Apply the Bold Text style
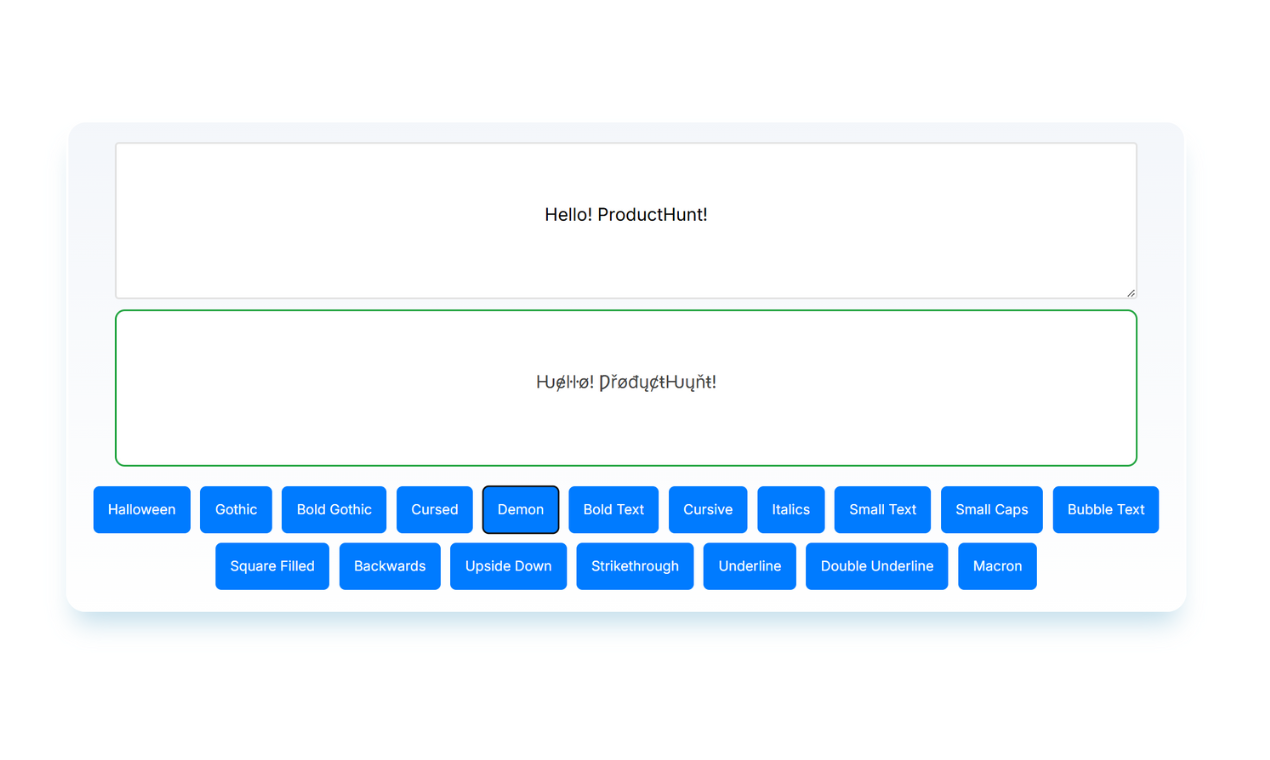1270x760 pixels. coord(614,510)
